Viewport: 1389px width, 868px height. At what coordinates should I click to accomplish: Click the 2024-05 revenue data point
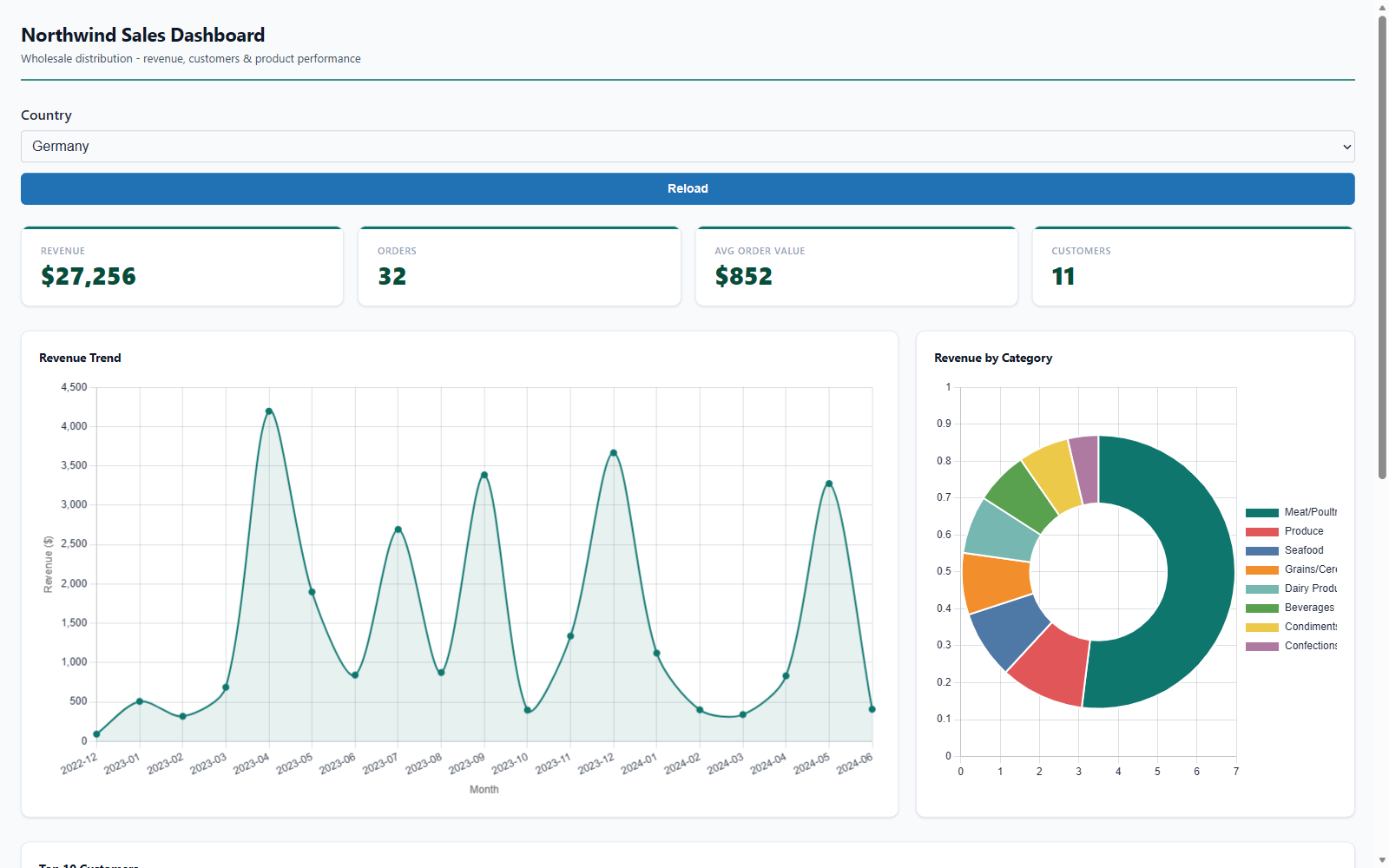(x=829, y=483)
